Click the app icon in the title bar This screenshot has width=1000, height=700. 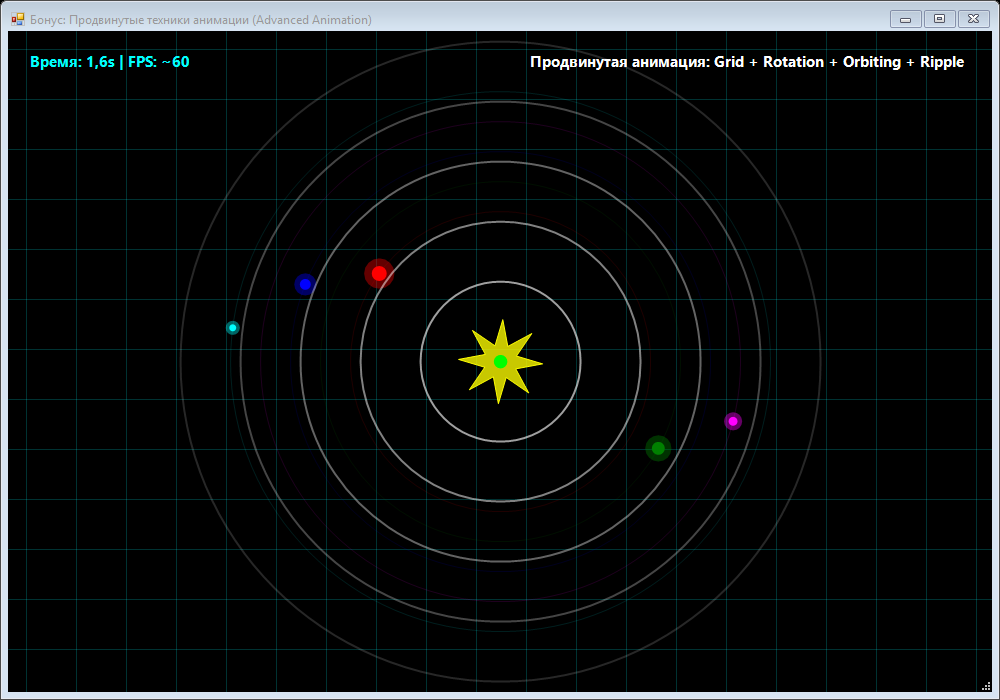(17, 19)
